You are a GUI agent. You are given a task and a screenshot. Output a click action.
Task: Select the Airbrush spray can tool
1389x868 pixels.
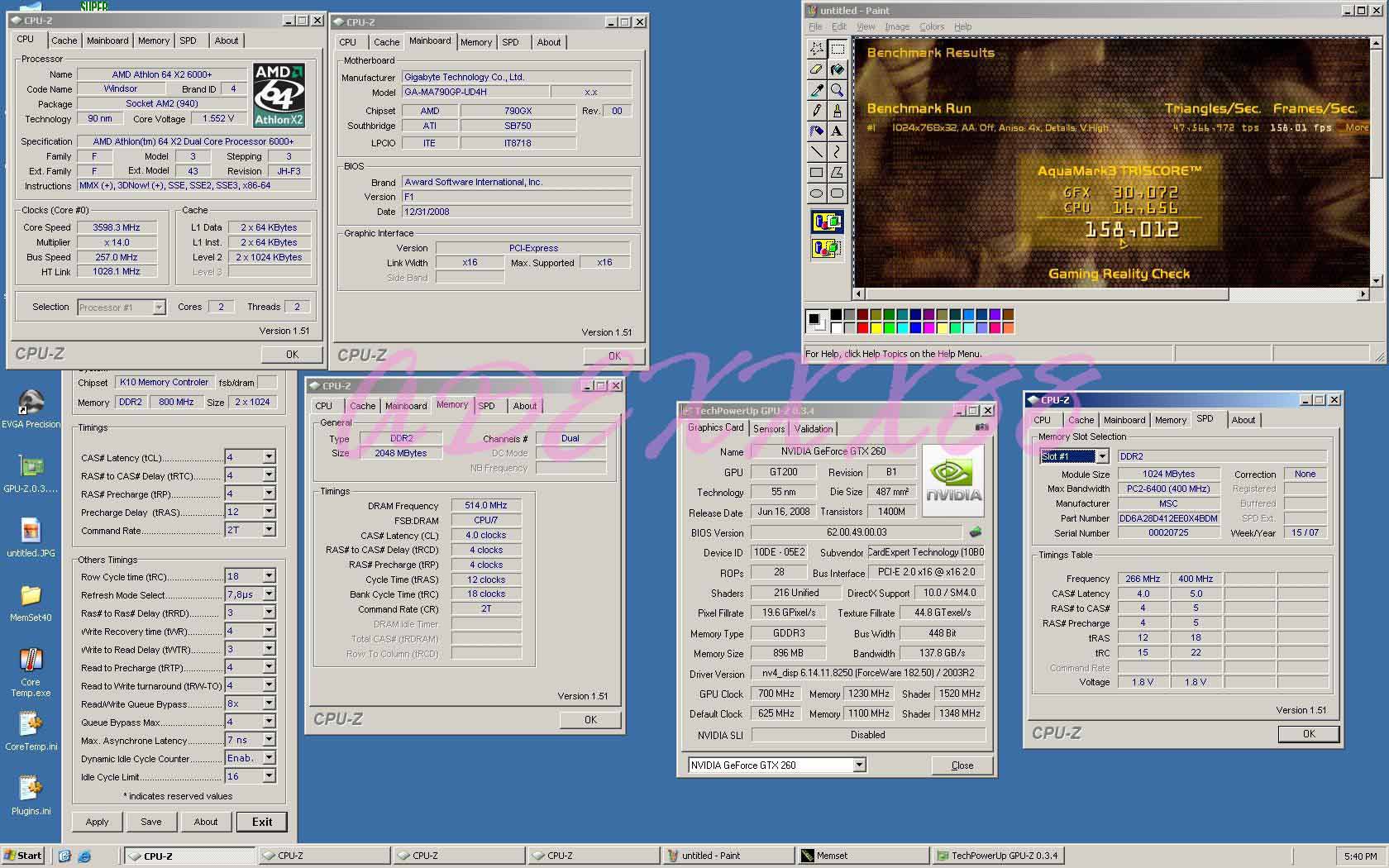point(817,131)
